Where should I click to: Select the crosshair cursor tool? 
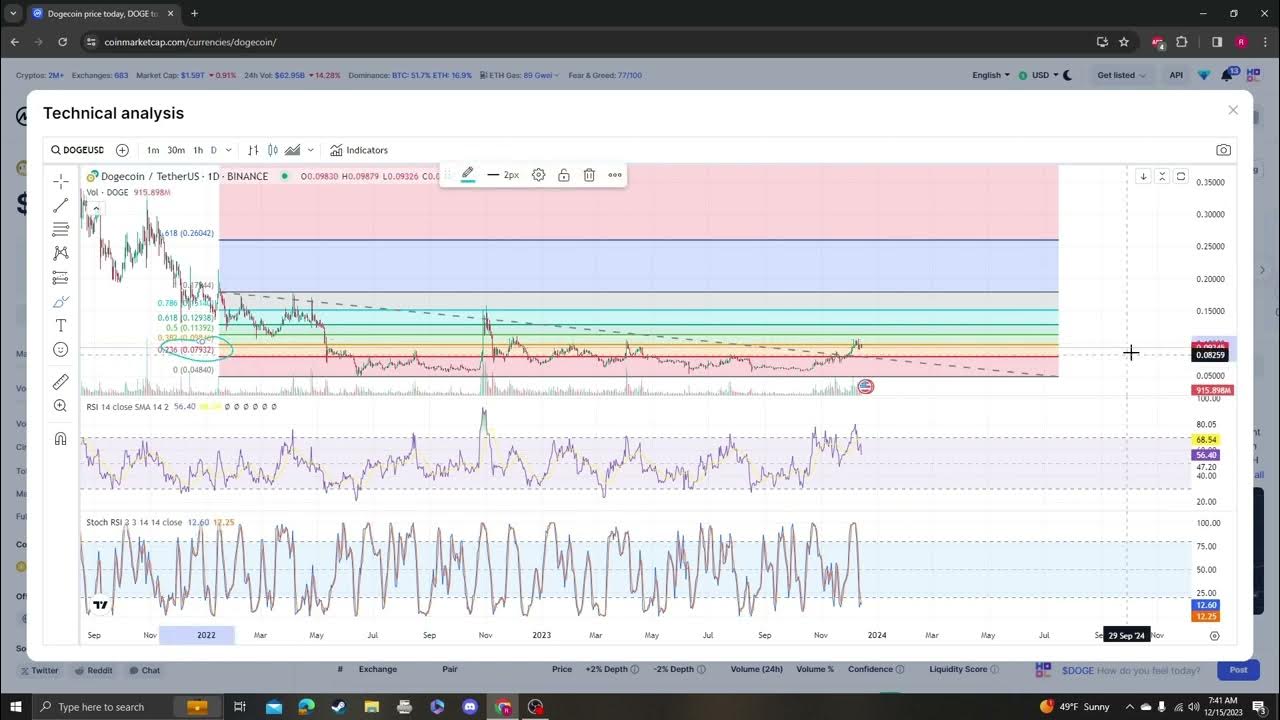[x=61, y=181]
